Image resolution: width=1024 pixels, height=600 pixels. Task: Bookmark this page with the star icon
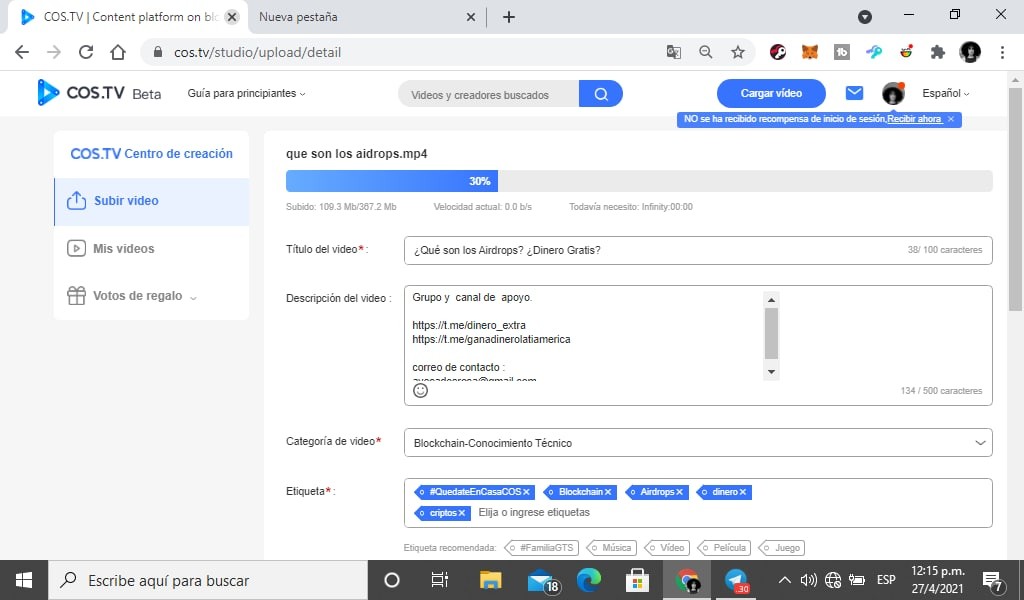(x=738, y=52)
